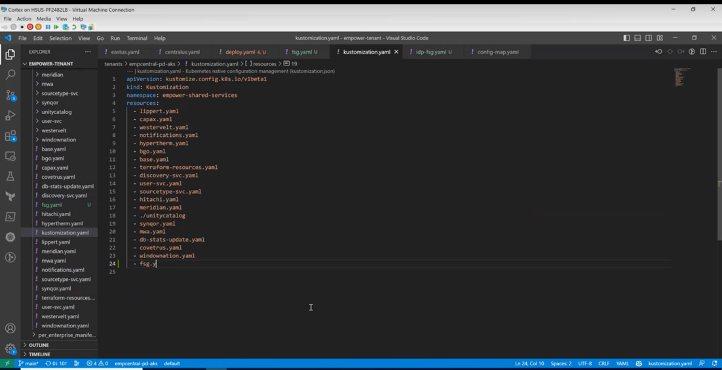Open the terminal-style icon in activity bar

tap(10, 217)
